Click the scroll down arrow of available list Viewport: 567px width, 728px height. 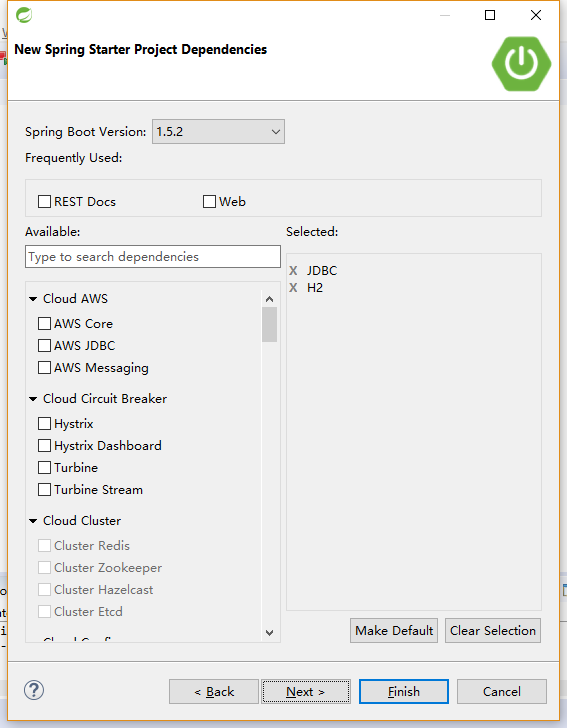(269, 632)
